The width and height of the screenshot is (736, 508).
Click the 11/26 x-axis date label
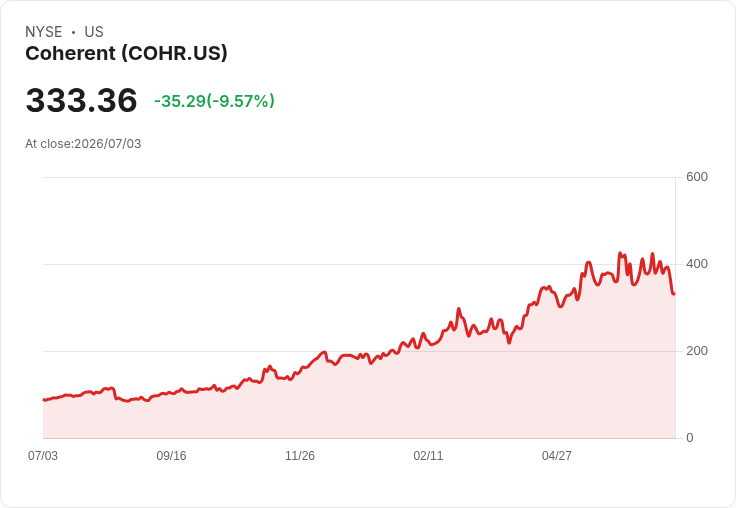300,455
